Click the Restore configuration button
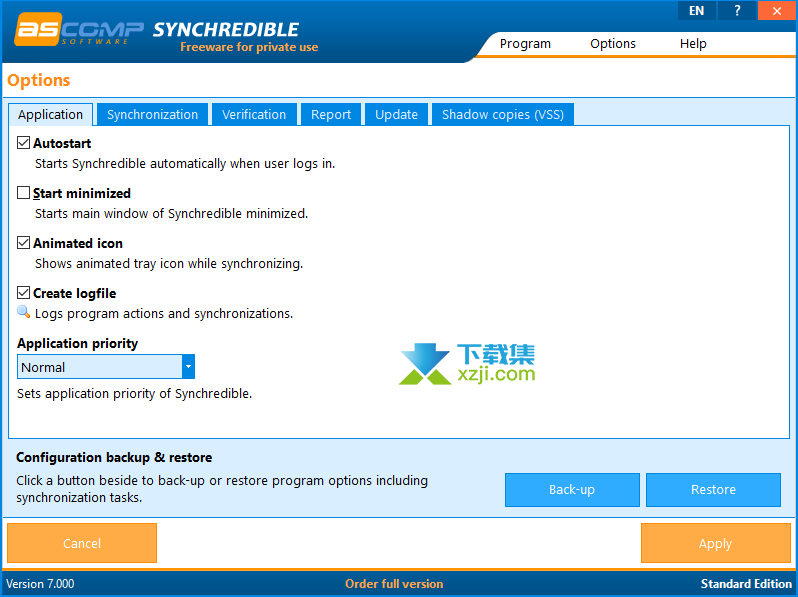Viewport: 798px width, 597px height. (713, 490)
